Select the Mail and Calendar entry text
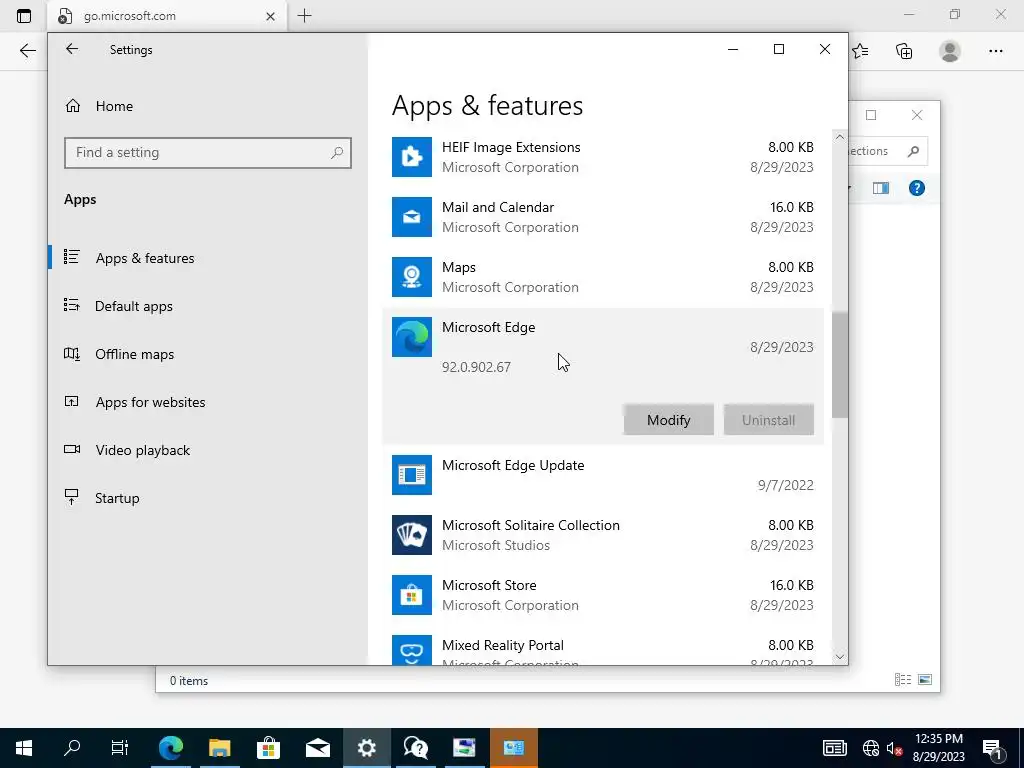This screenshot has height=768, width=1024. coord(498,207)
